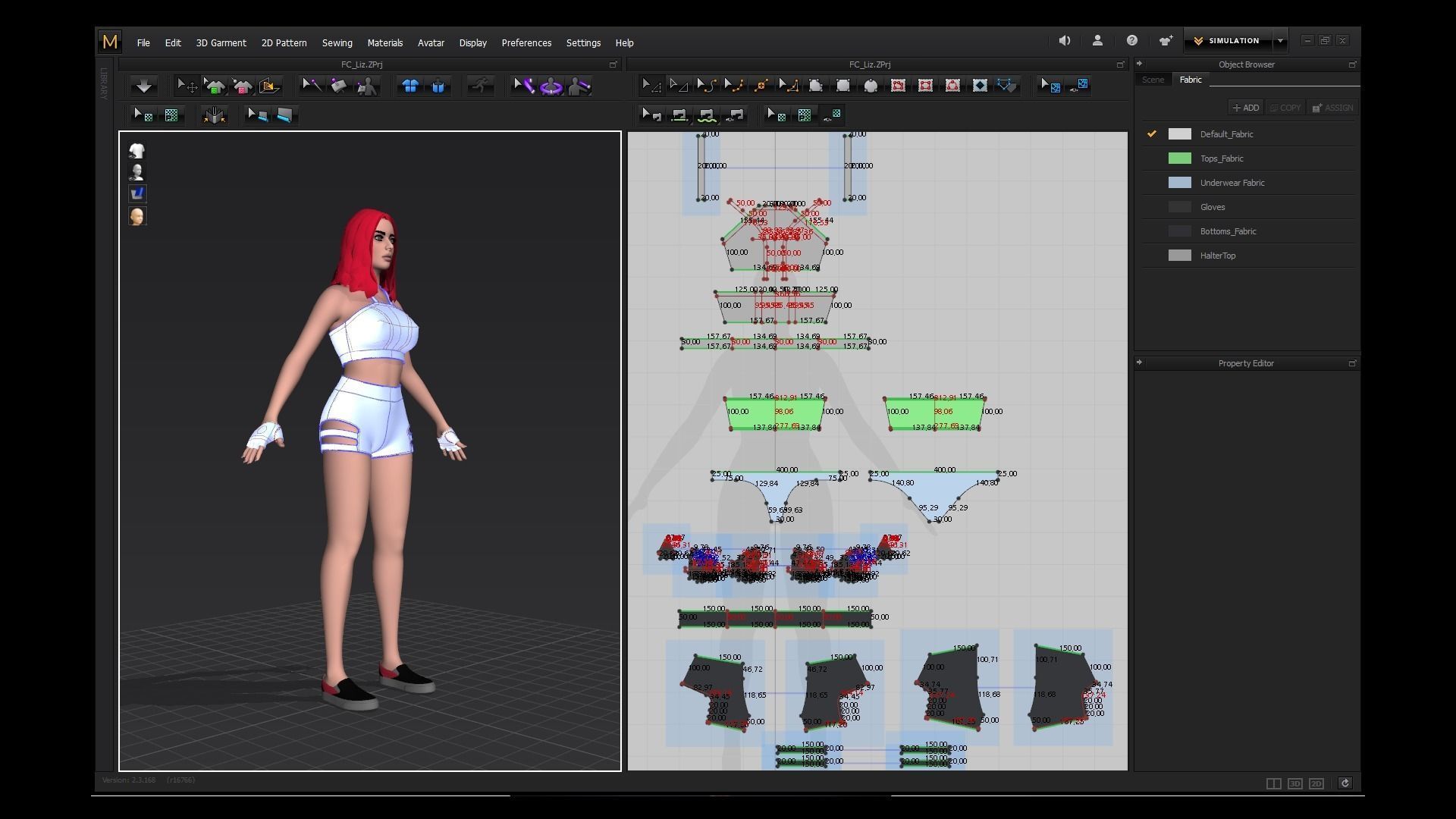Click the Simulation button
This screenshot has height=819, width=1456.
click(x=1228, y=41)
